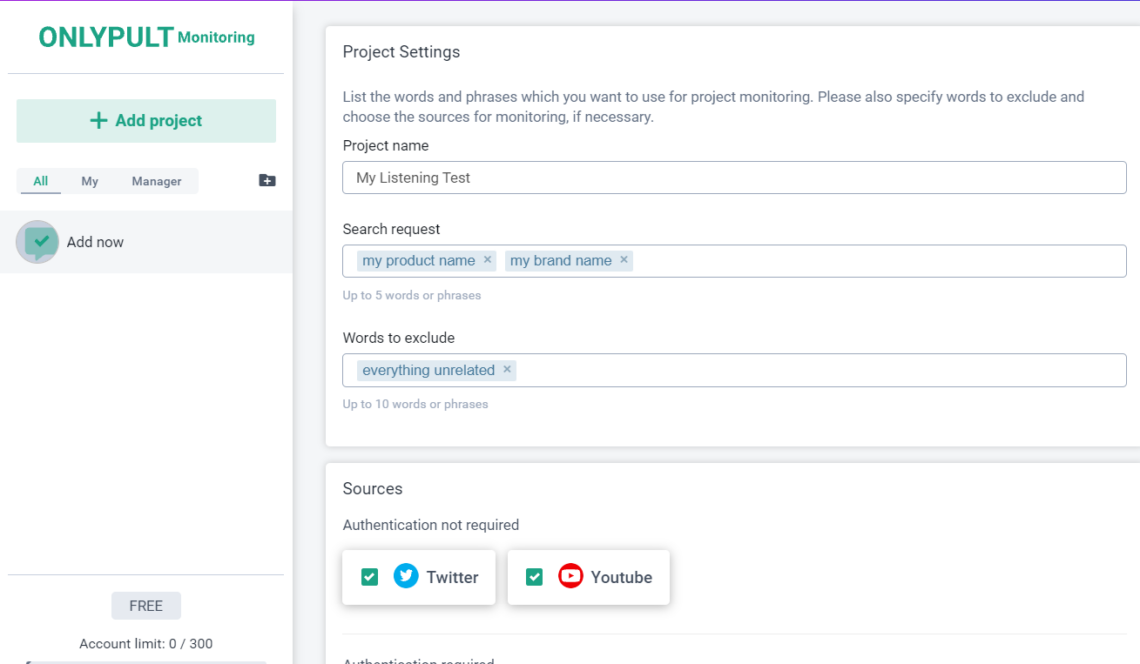Click the Onlypult Monitoring logo
1140x664 pixels.
pyautogui.click(x=146, y=37)
